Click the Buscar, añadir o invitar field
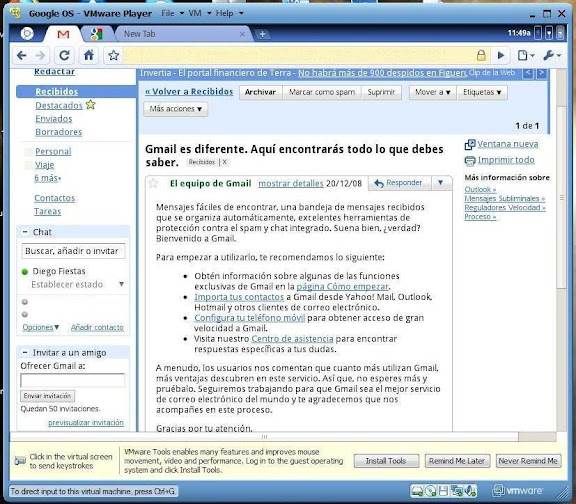 pyautogui.click(x=73, y=251)
